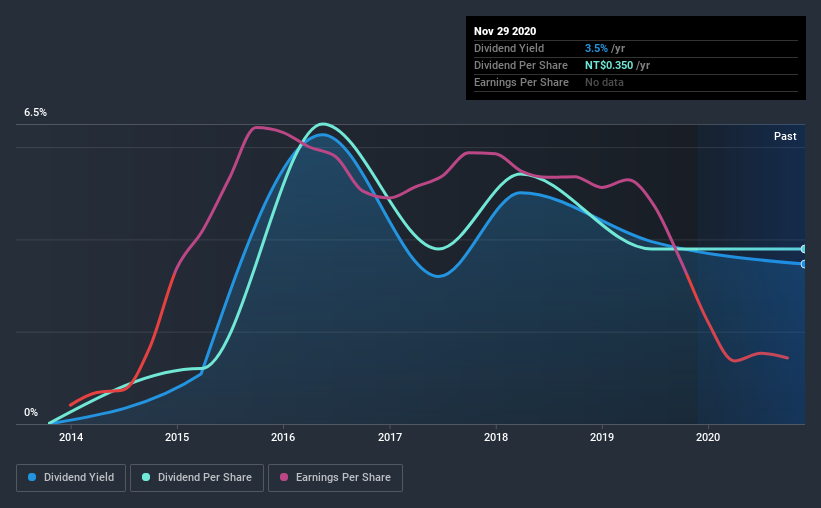This screenshot has height=508, width=821.
Task: Toggle the Earnings Per Share legend button
Action: click(336, 478)
